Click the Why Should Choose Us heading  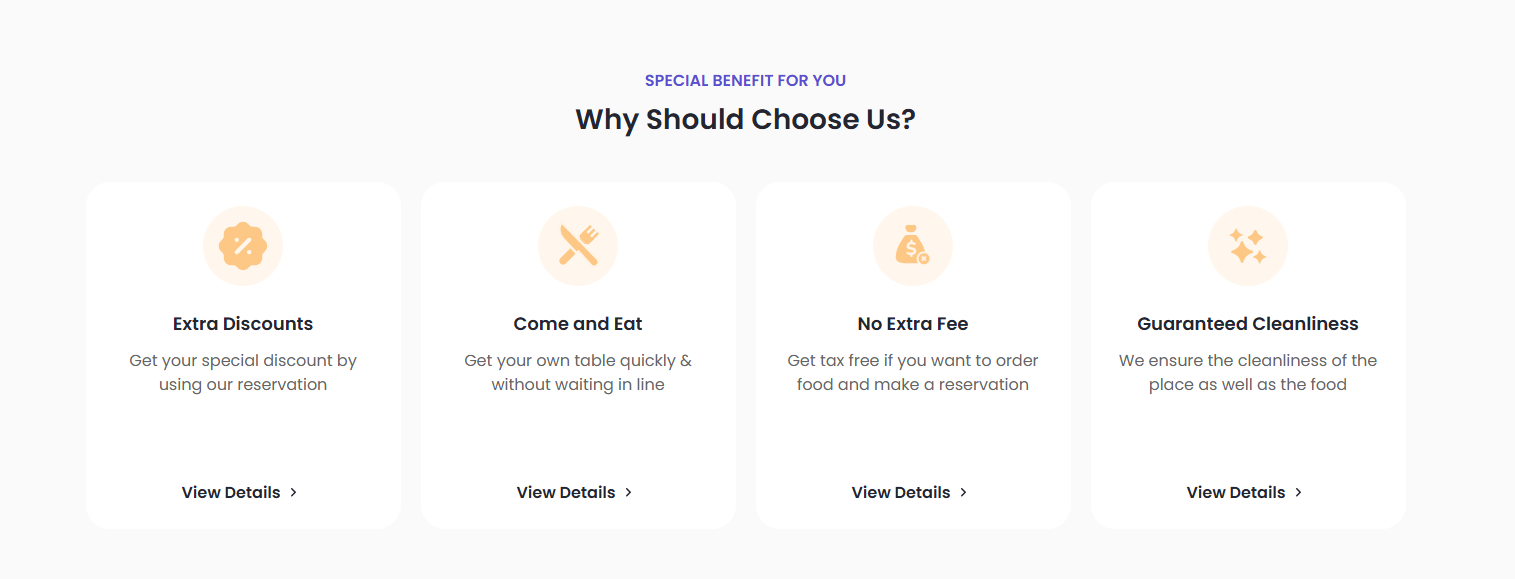746,119
